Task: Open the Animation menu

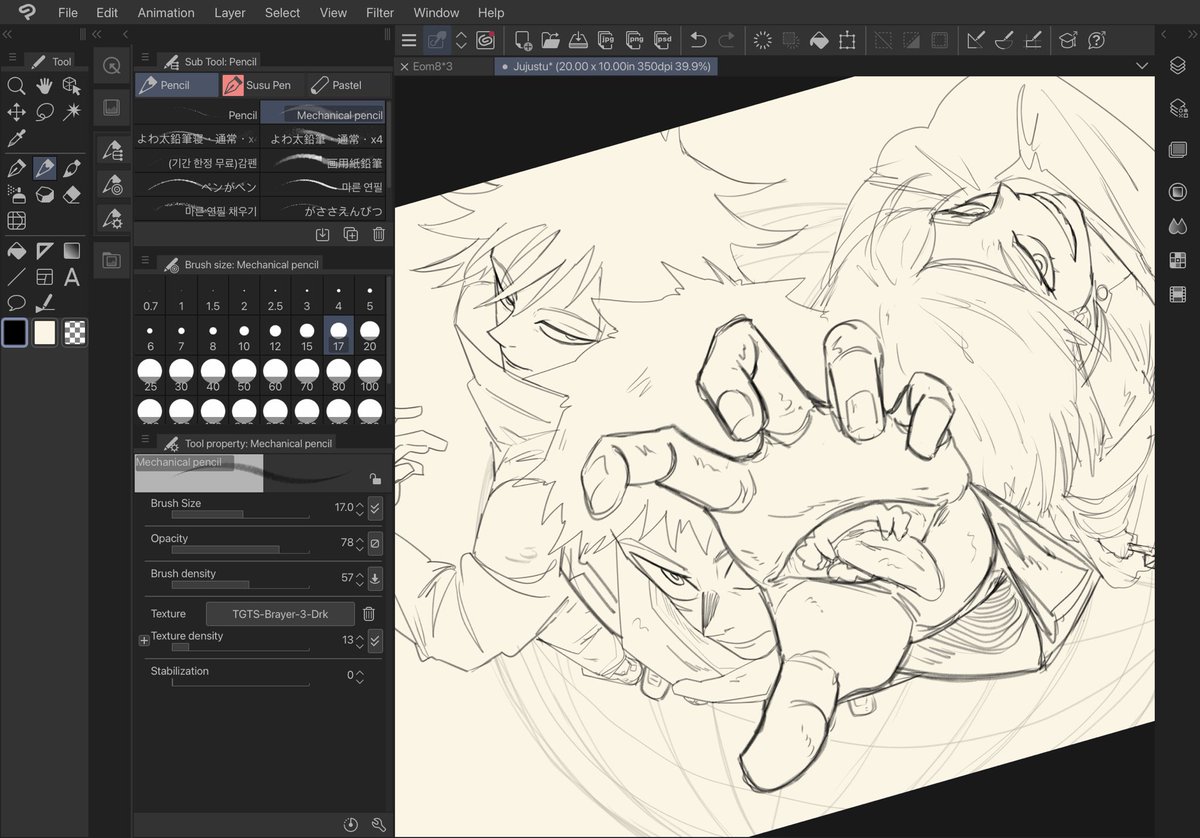Action: (x=166, y=12)
